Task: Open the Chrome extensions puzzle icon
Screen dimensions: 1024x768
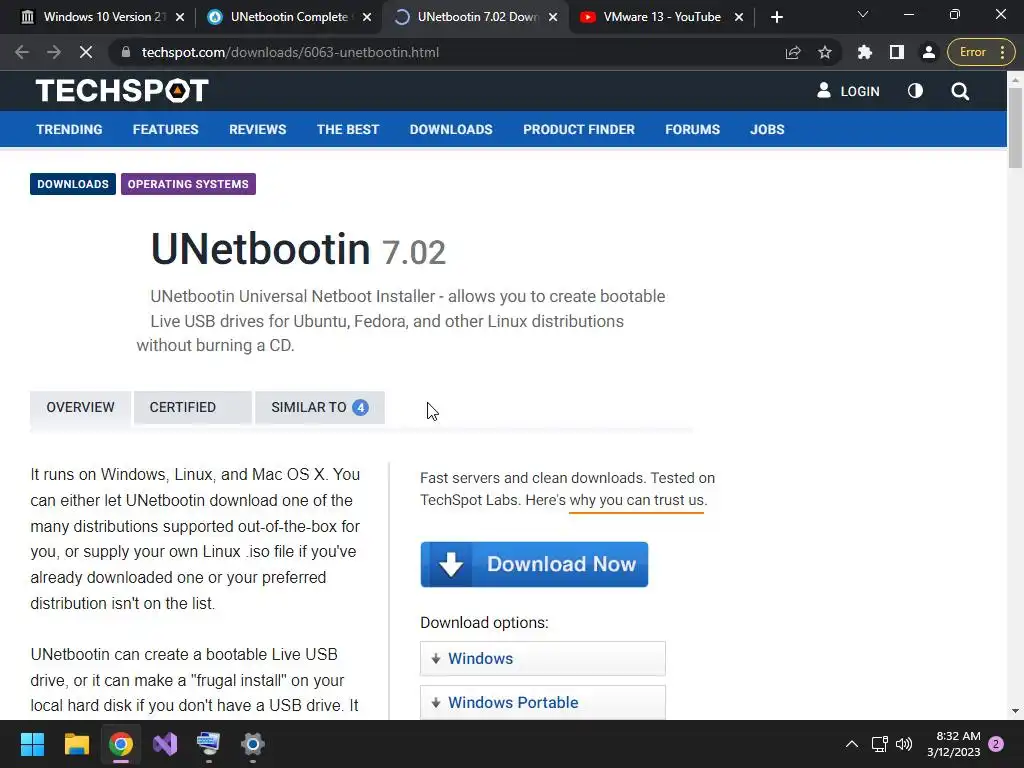Action: (865, 52)
